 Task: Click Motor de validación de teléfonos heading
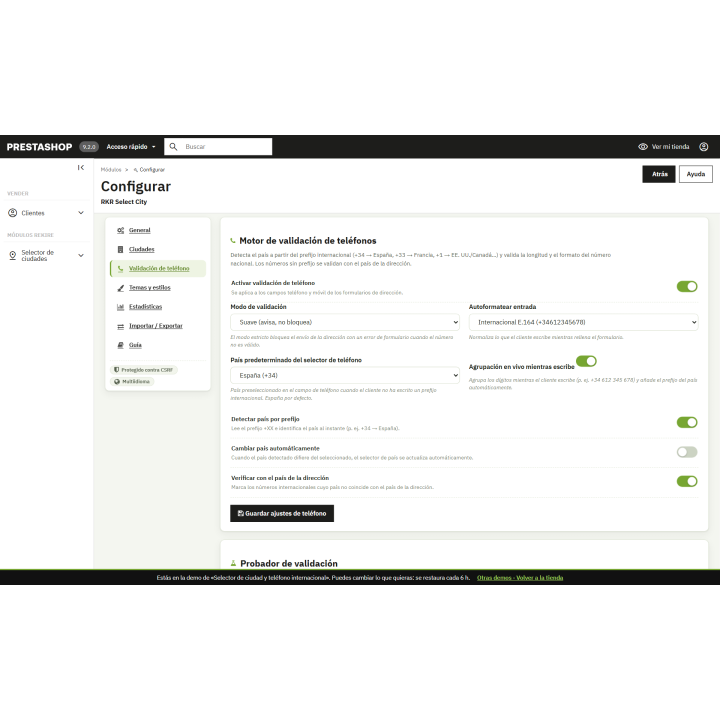pyautogui.click(x=308, y=241)
